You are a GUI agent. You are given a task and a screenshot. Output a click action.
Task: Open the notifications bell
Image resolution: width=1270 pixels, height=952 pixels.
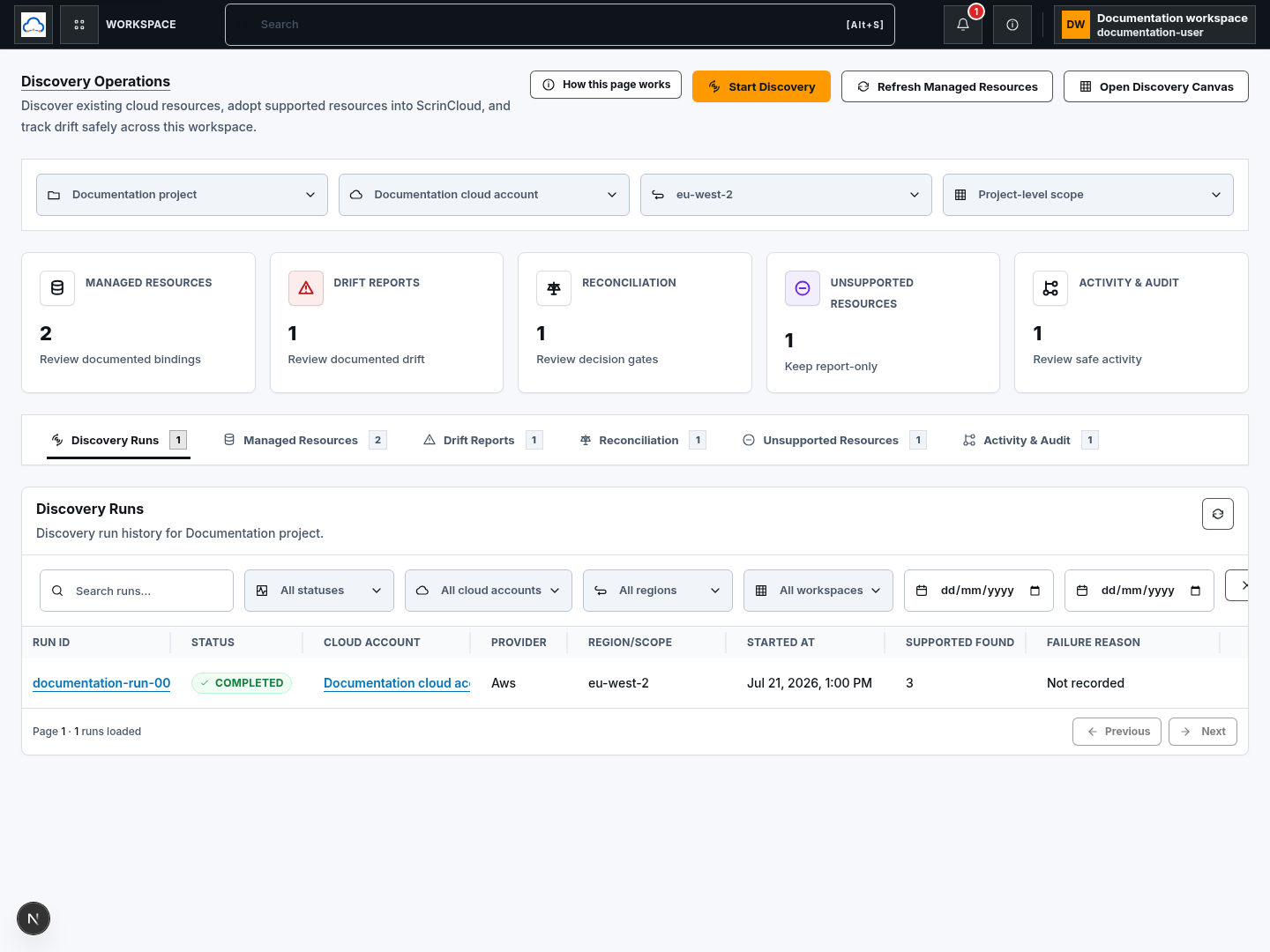coord(963,25)
